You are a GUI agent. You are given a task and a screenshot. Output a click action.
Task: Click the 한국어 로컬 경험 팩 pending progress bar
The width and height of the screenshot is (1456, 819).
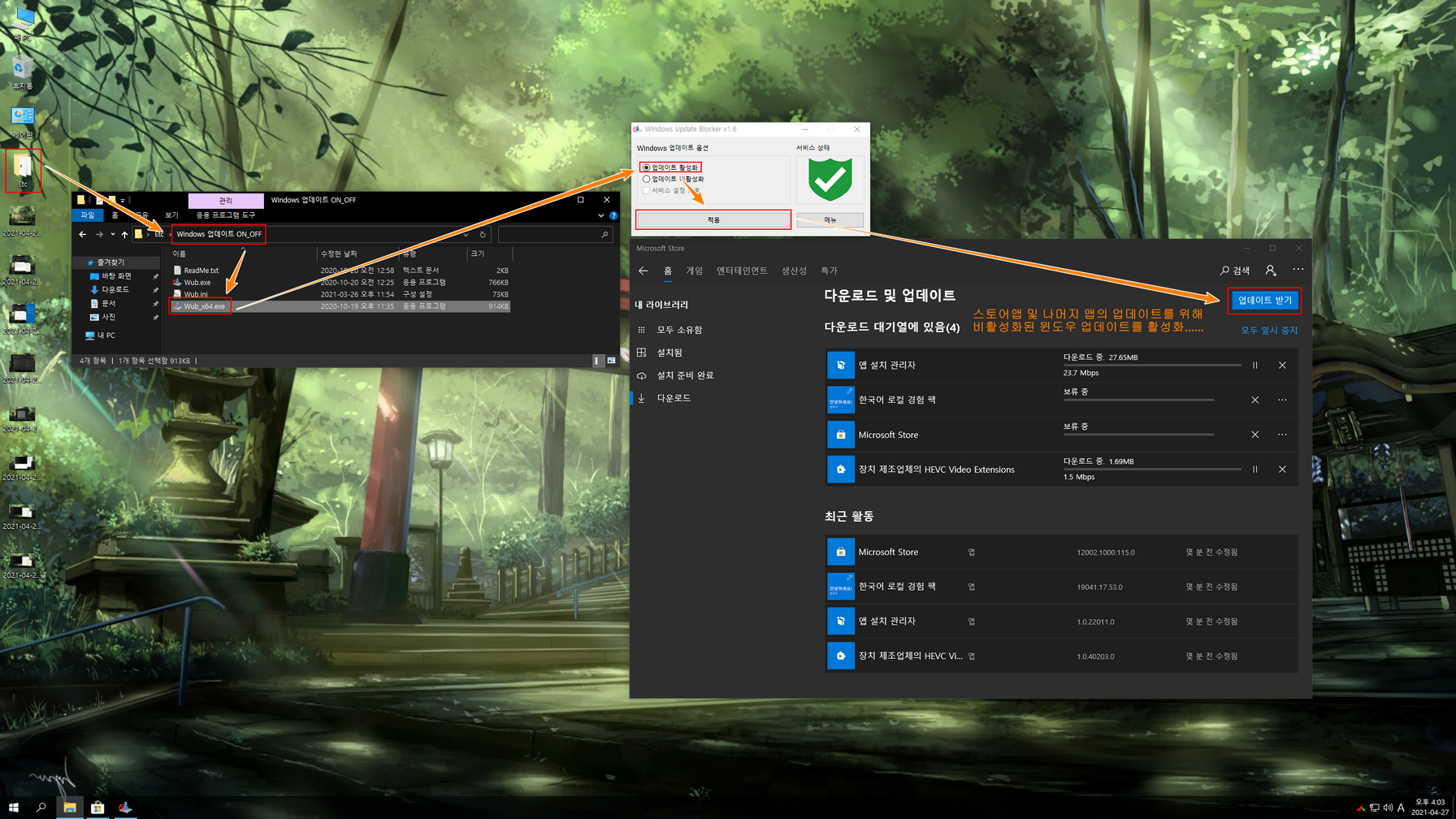click(1138, 400)
